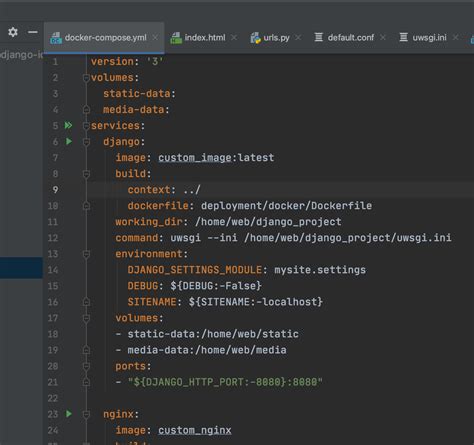Open custom_image link on line 7
The height and width of the screenshot is (445, 474).
[x=195, y=158]
